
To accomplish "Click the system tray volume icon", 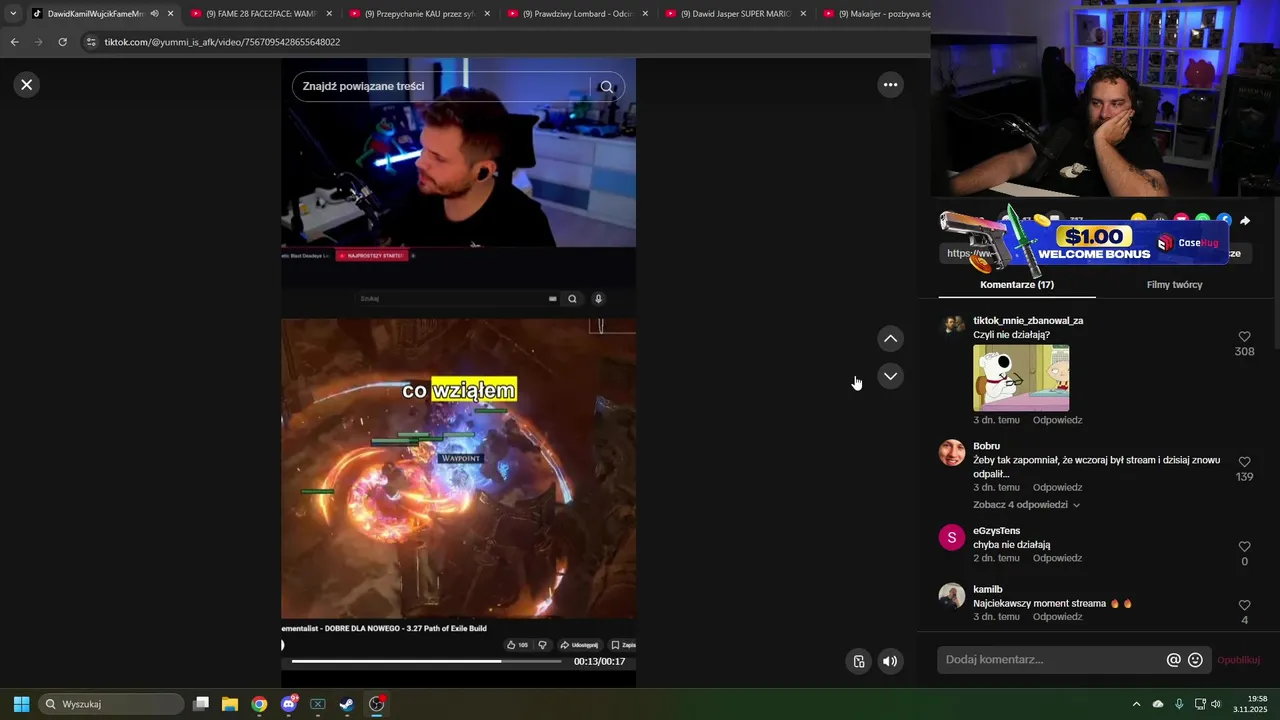I will coord(1216,704).
